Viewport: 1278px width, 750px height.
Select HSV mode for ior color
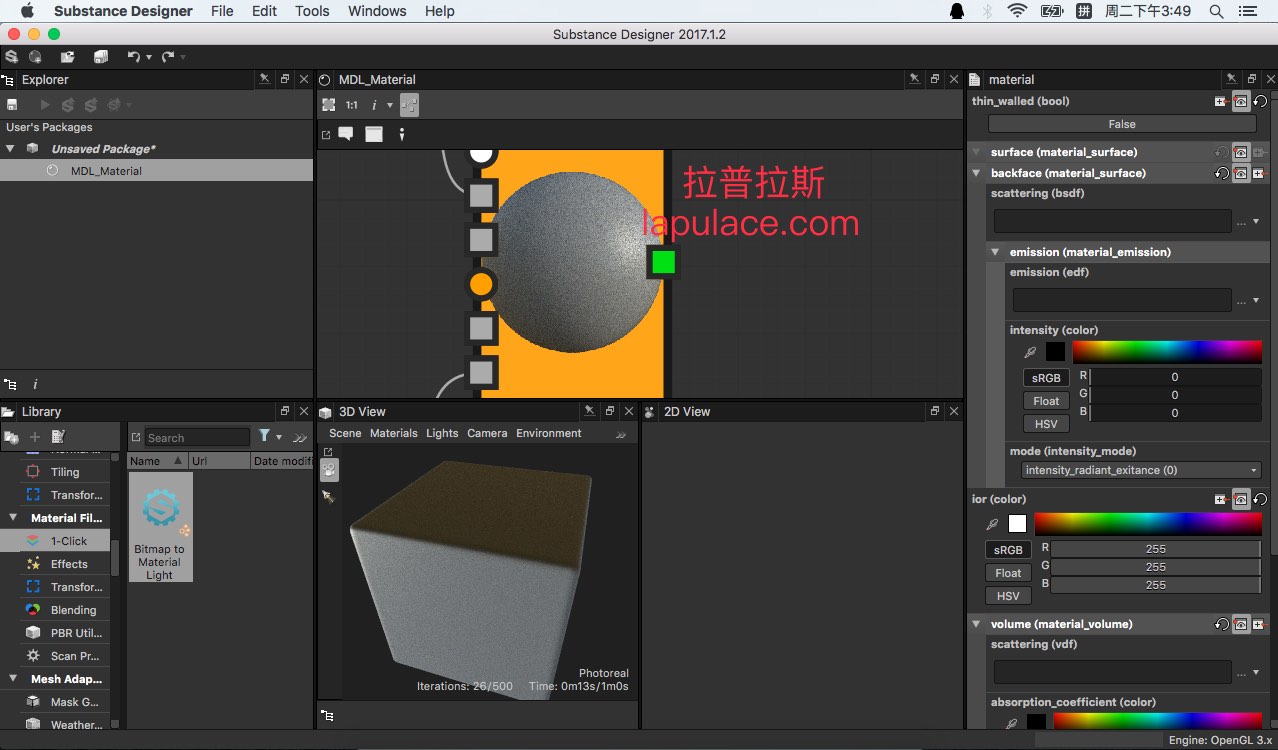coord(1008,596)
